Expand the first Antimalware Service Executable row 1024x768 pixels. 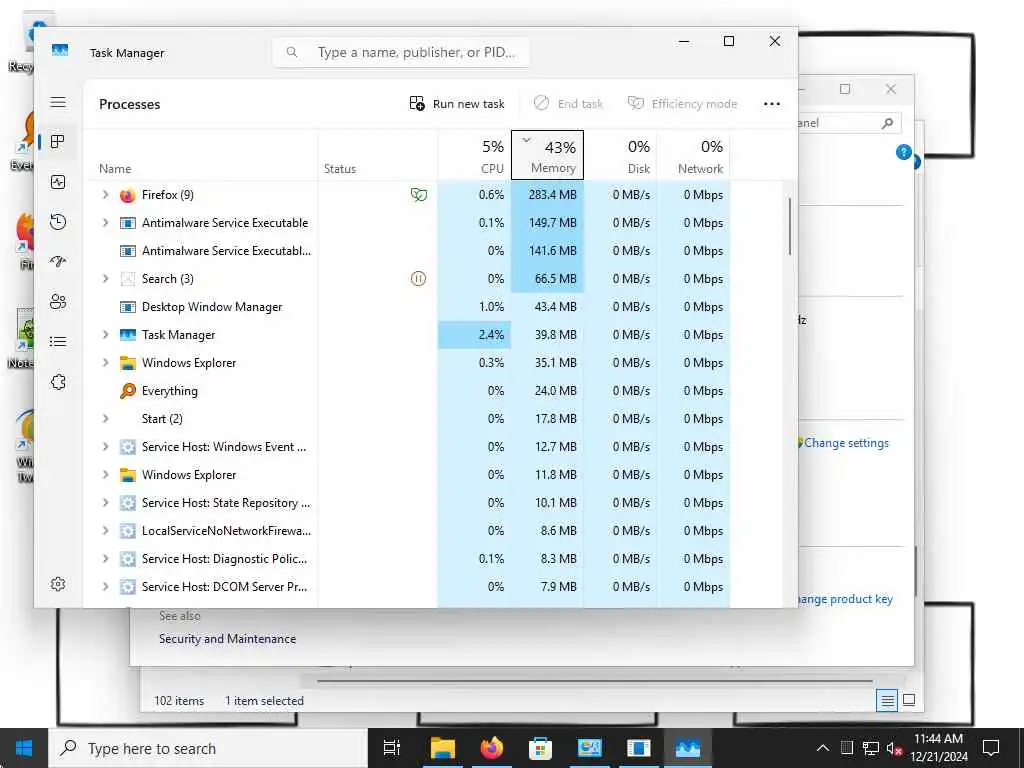pos(105,223)
